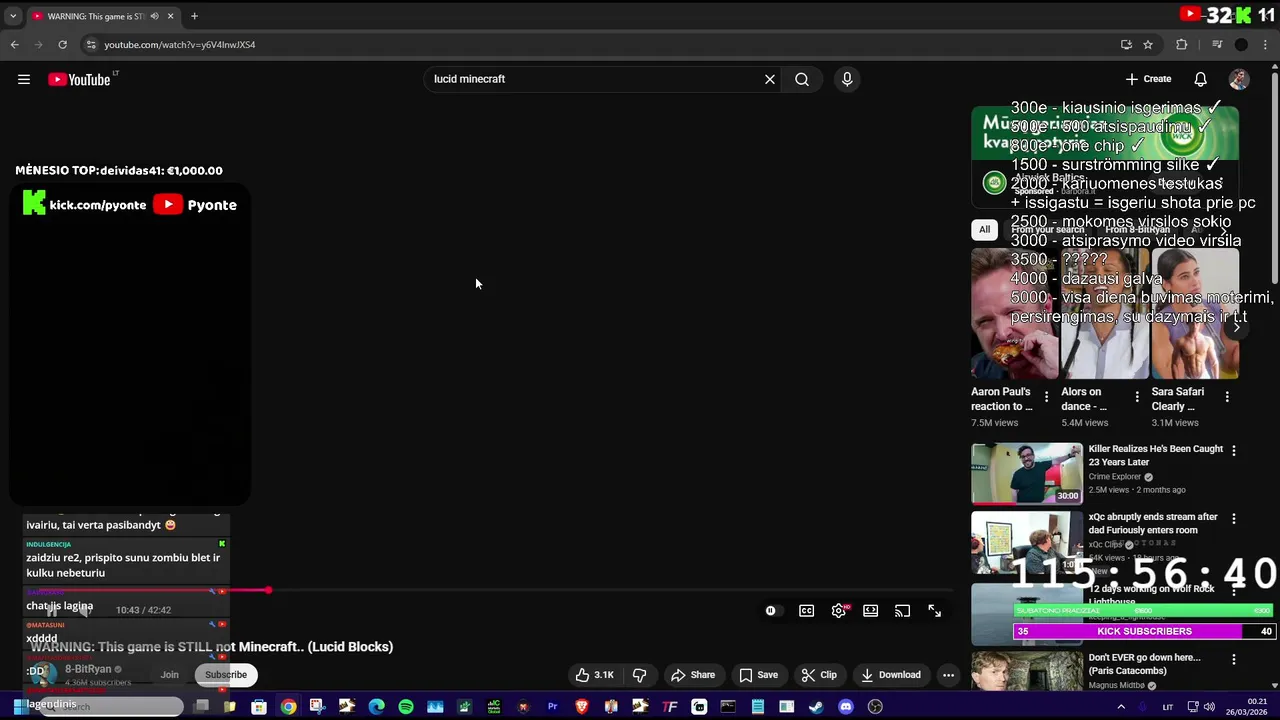Download the video
Screen dimensions: 1280x720
pyautogui.click(x=891, y=675)
